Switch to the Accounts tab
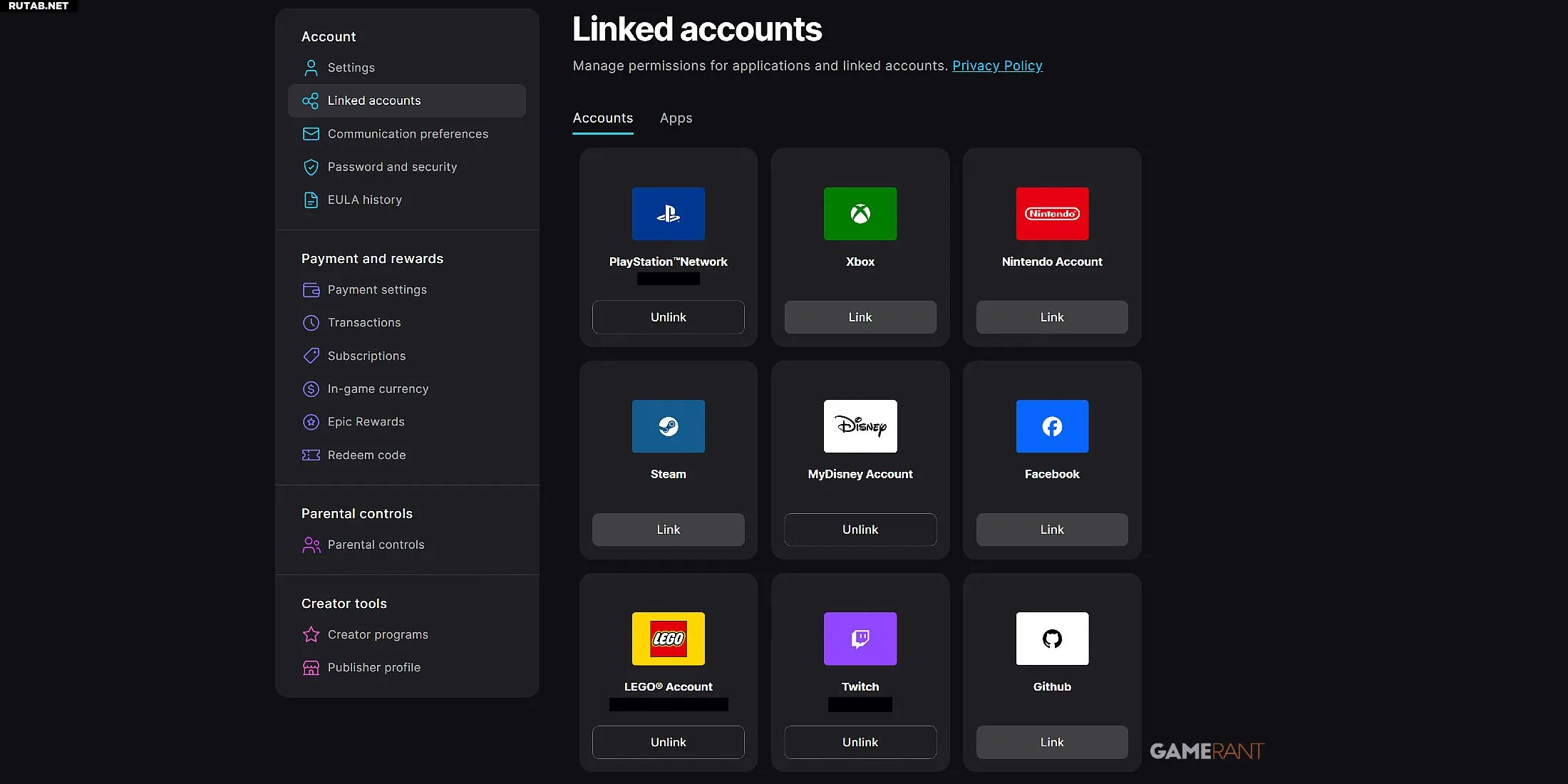The width and height of the screenshot is (1568, 784). click(602, 118)
